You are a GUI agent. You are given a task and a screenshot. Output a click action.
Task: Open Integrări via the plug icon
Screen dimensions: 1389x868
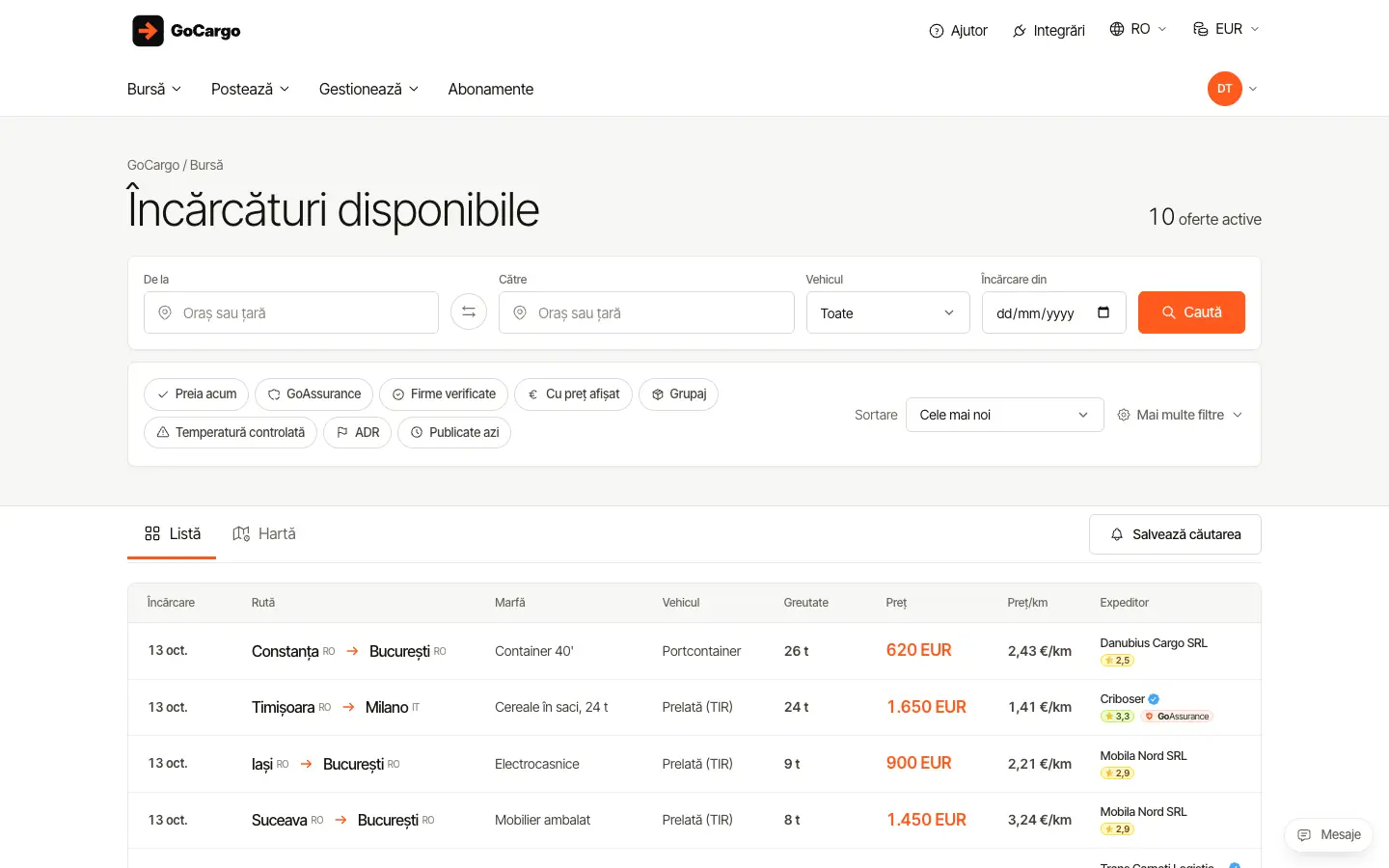point(1020,31)
